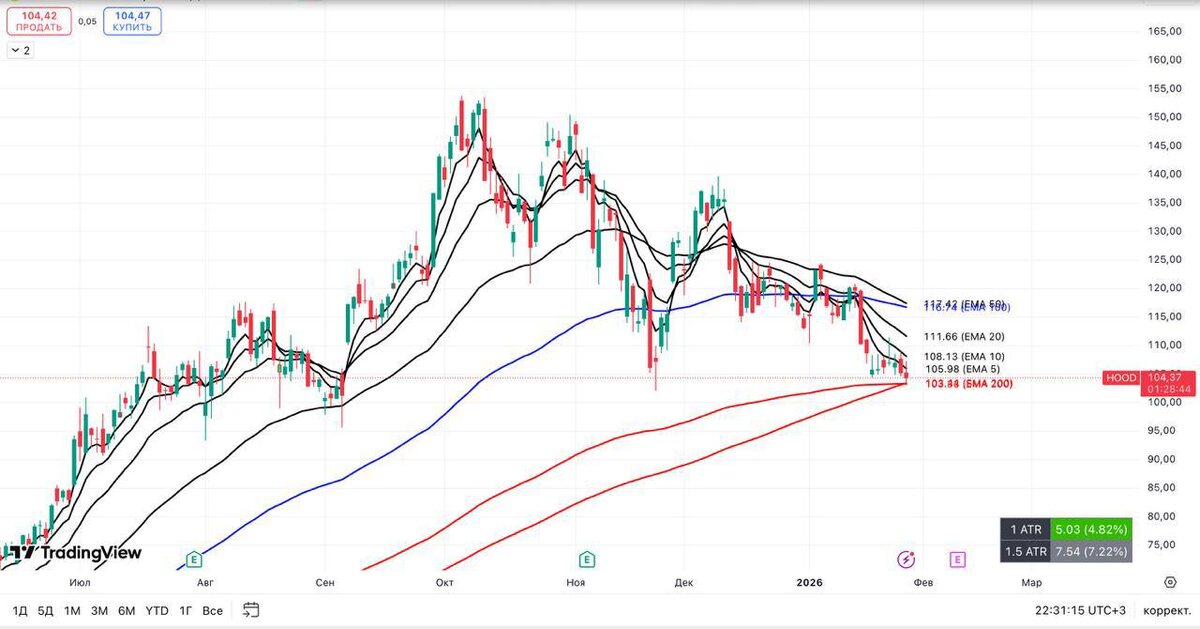This screenshot has width=1200, height=629.
Task: Click the Июл label on time axis
Action: 81,582
